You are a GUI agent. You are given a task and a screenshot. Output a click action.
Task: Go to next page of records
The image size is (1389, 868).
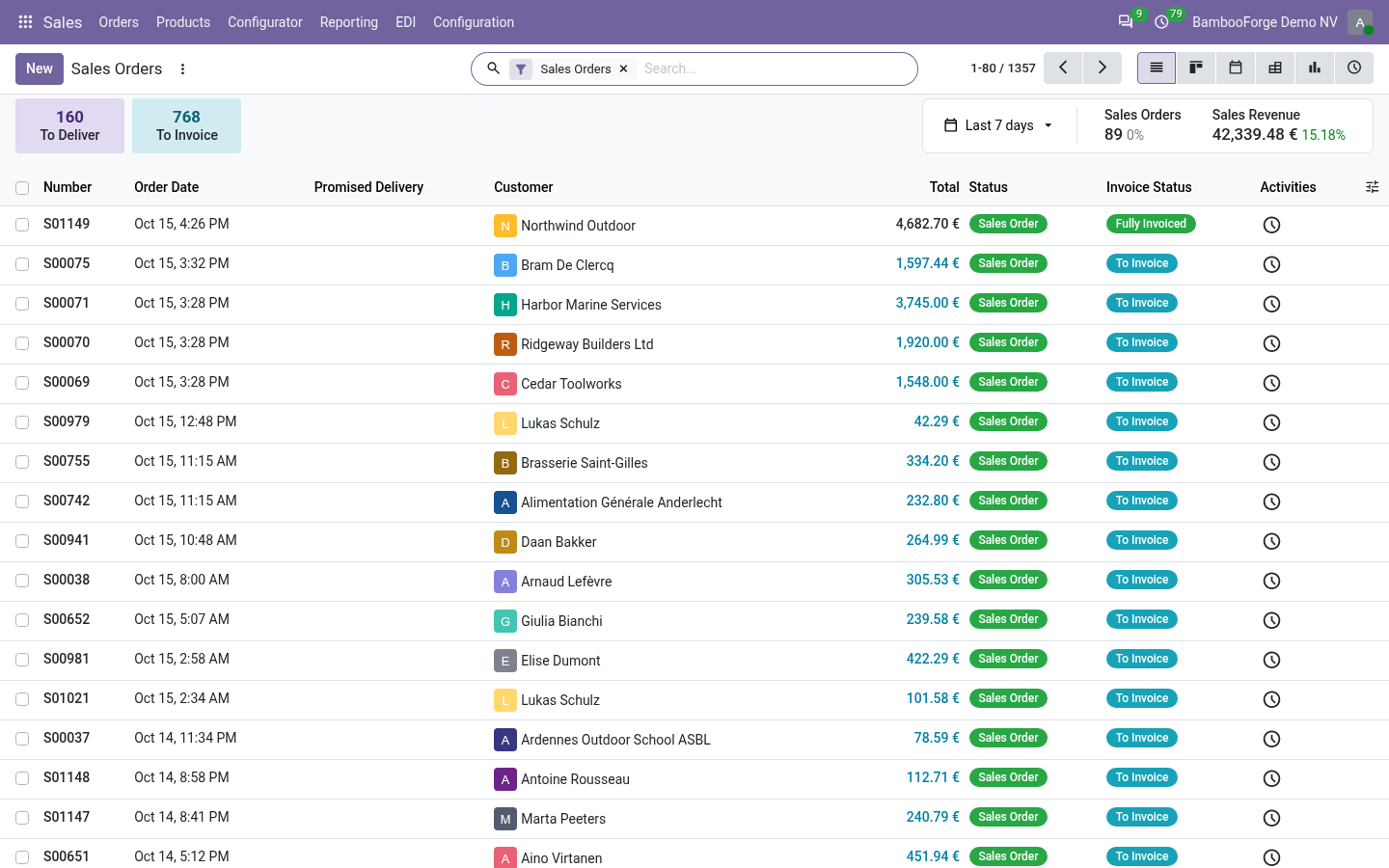1103,68
